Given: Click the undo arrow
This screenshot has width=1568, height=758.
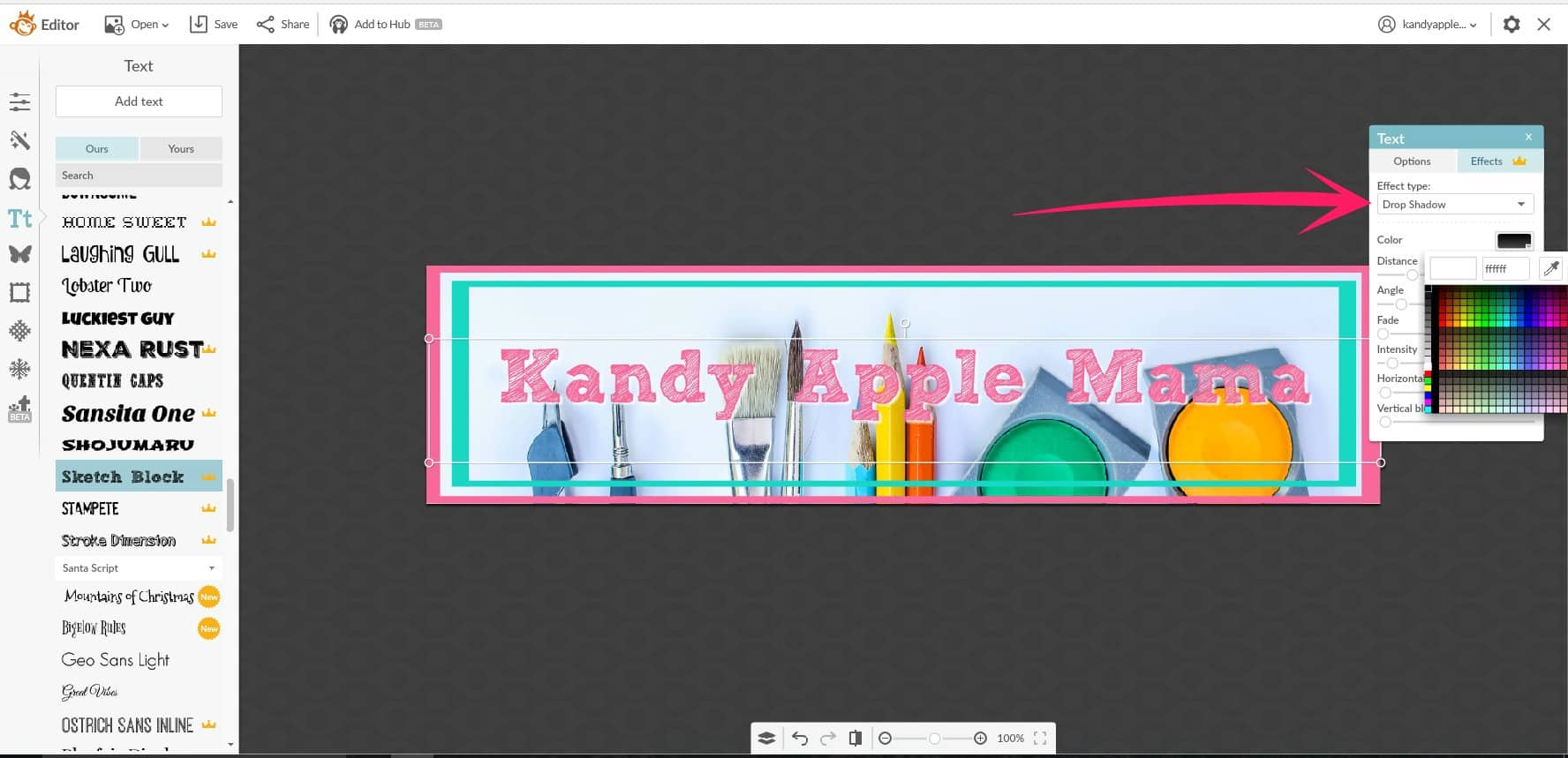Looking at the screenshot, I should 800,739.
